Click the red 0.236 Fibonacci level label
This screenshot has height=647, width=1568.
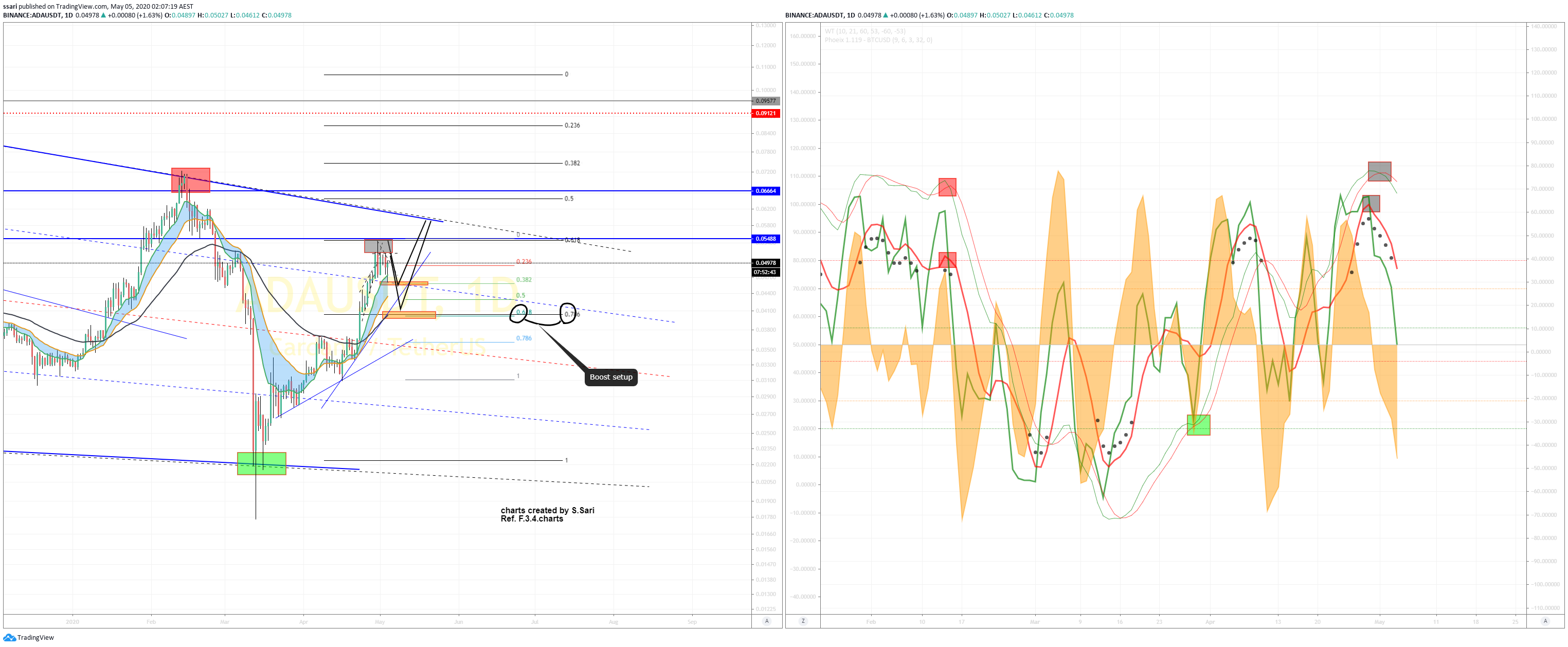(524, 262)
